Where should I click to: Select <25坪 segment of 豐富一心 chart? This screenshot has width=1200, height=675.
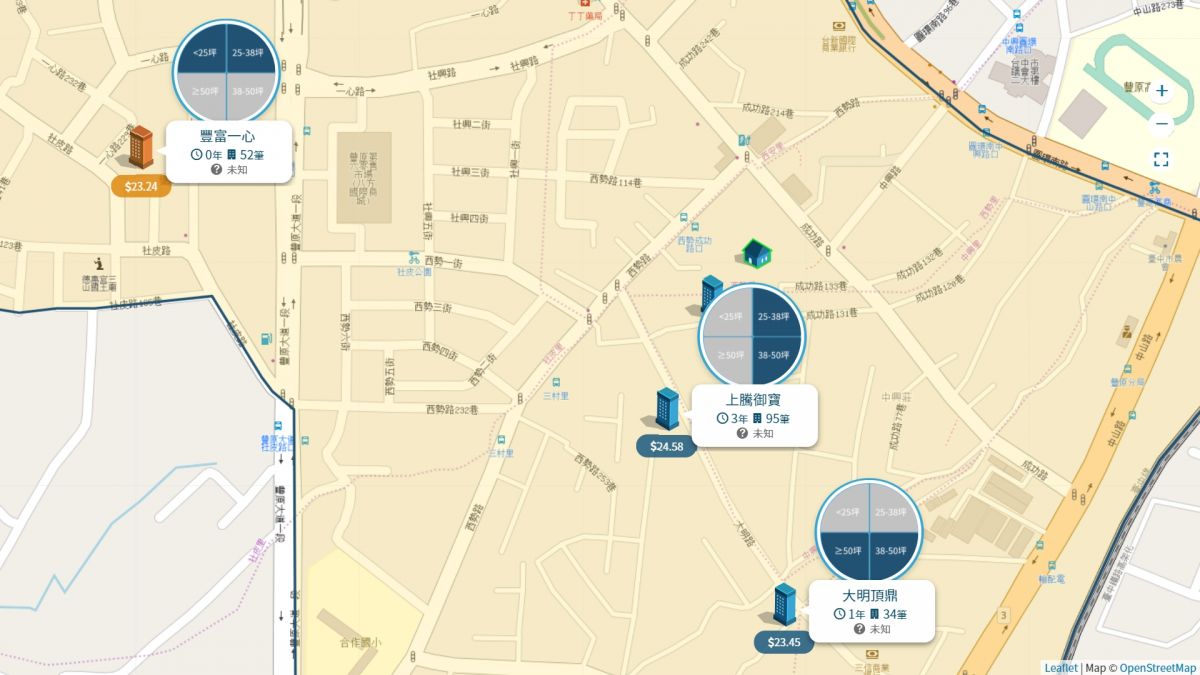click(x=204, y=52)
